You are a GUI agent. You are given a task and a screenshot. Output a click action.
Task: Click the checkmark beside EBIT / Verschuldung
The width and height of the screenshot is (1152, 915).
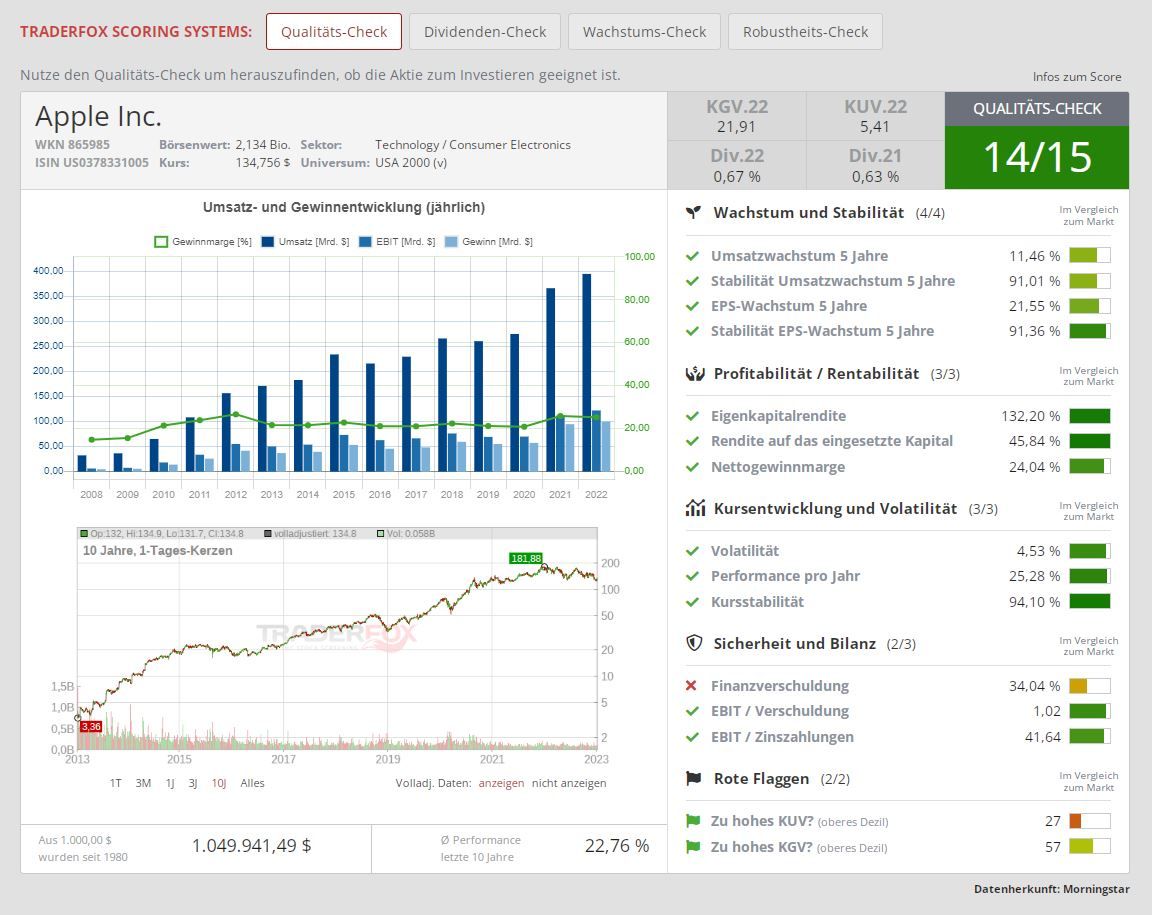(x=691, y=711)
